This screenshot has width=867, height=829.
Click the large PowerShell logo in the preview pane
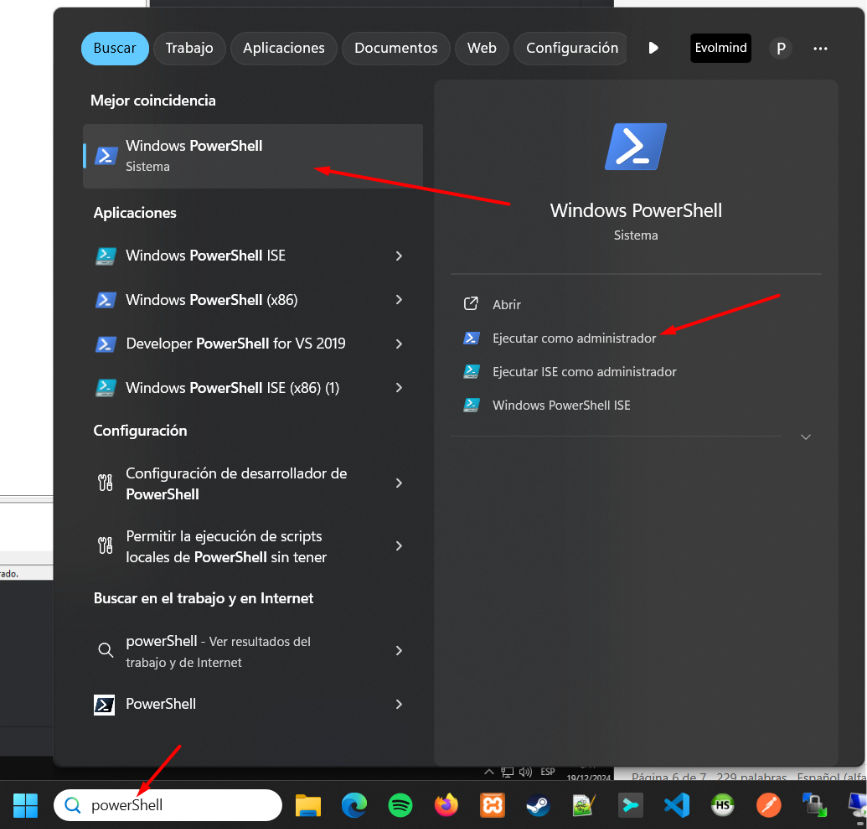[x=636, y=147]
